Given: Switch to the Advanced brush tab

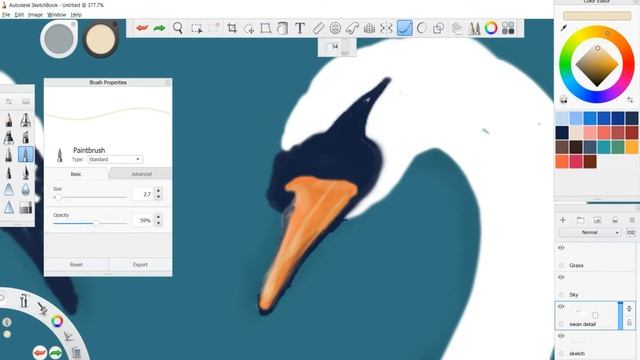Looking at the screenshot, I should pos(141,174).
